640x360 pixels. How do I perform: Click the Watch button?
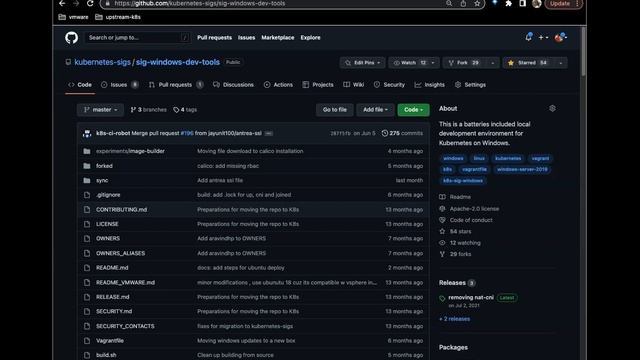(x=409, y=63)
